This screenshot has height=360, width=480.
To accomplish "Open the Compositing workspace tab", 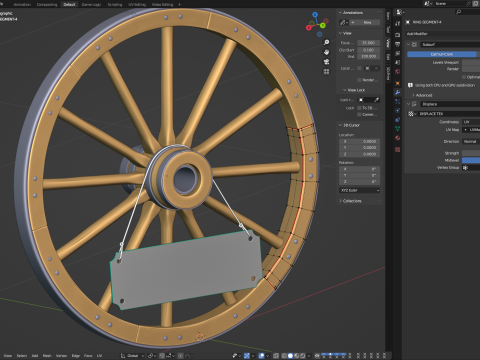I will [47, 5].
